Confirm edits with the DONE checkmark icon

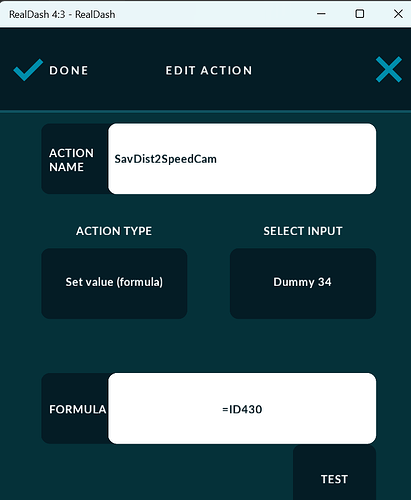click(x=28, y=70)
